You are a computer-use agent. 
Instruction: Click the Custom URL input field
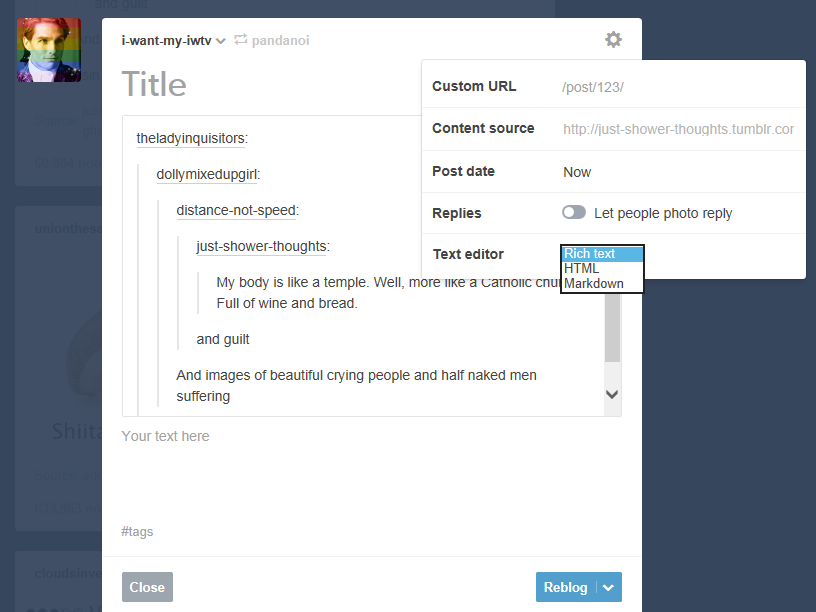[678, 87]
